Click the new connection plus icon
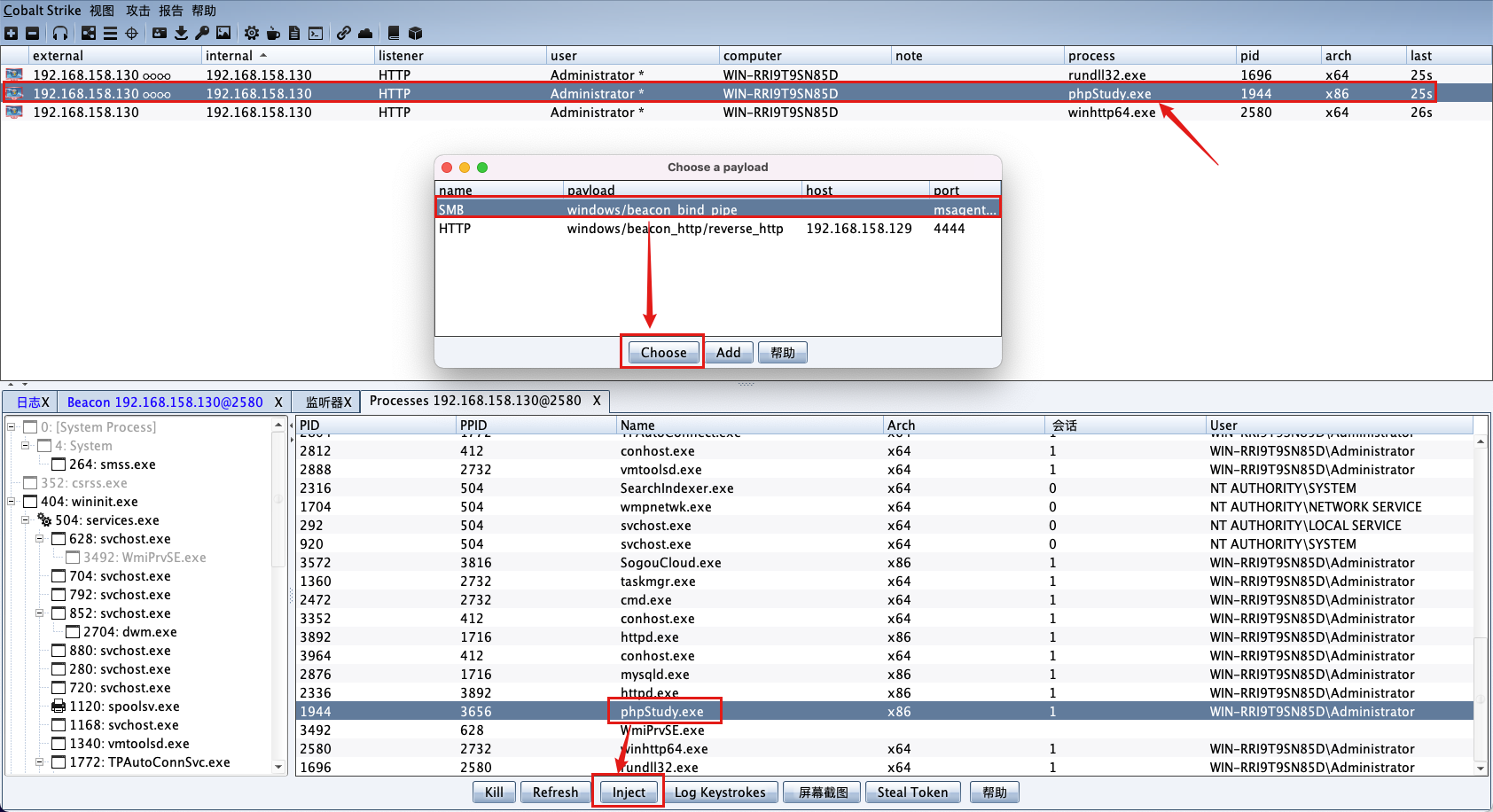1493x812 pixels. pos(11,33)
